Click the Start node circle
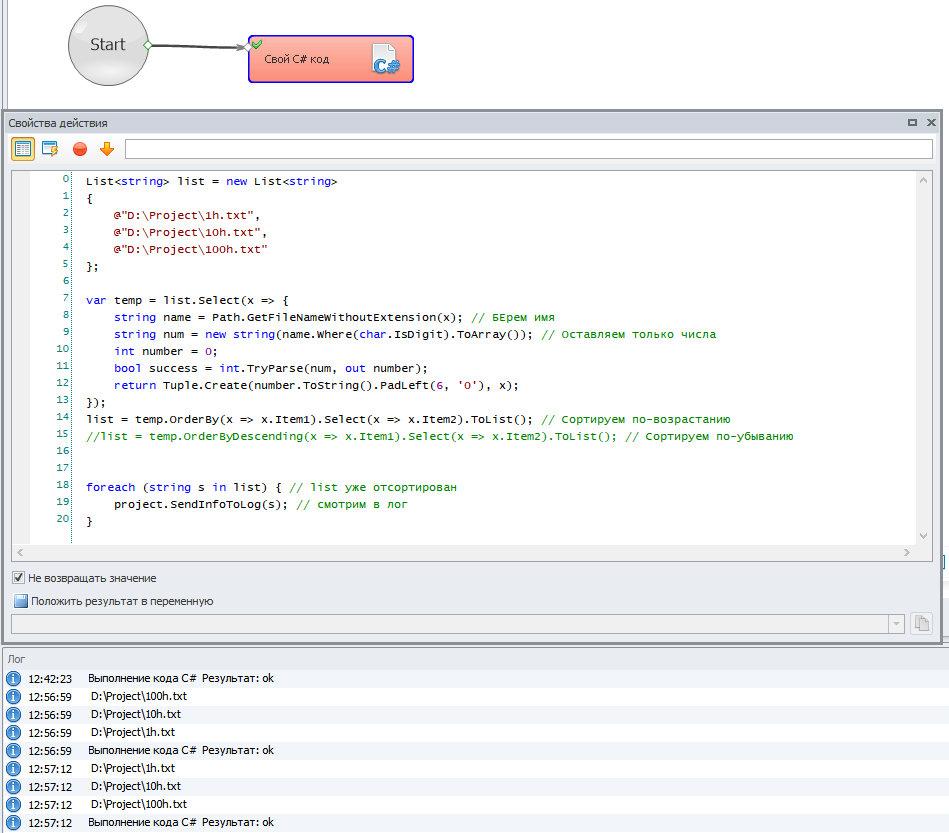 point(107,45)
